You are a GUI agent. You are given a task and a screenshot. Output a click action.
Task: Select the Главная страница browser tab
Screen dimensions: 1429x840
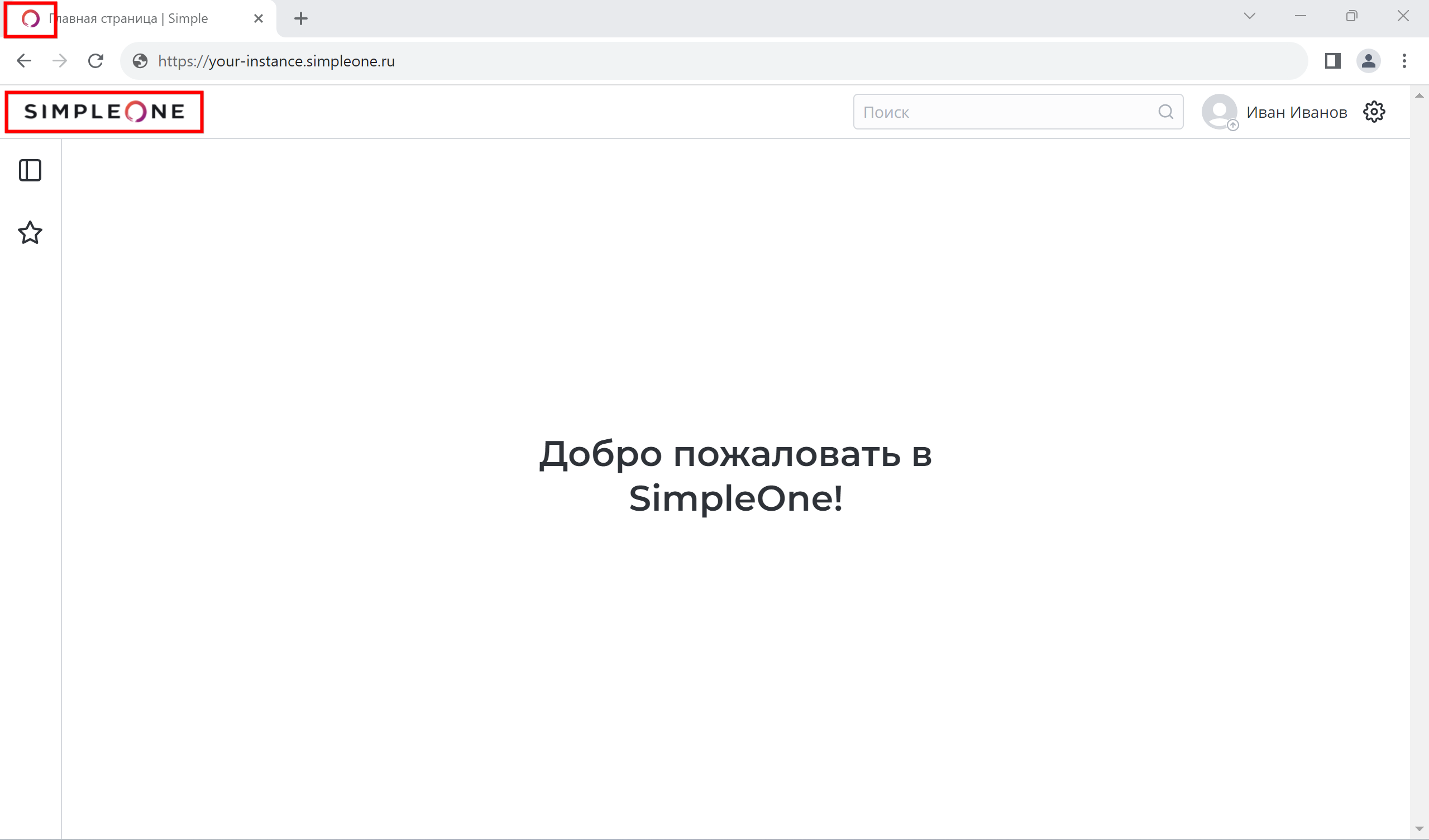pos(131,19)
